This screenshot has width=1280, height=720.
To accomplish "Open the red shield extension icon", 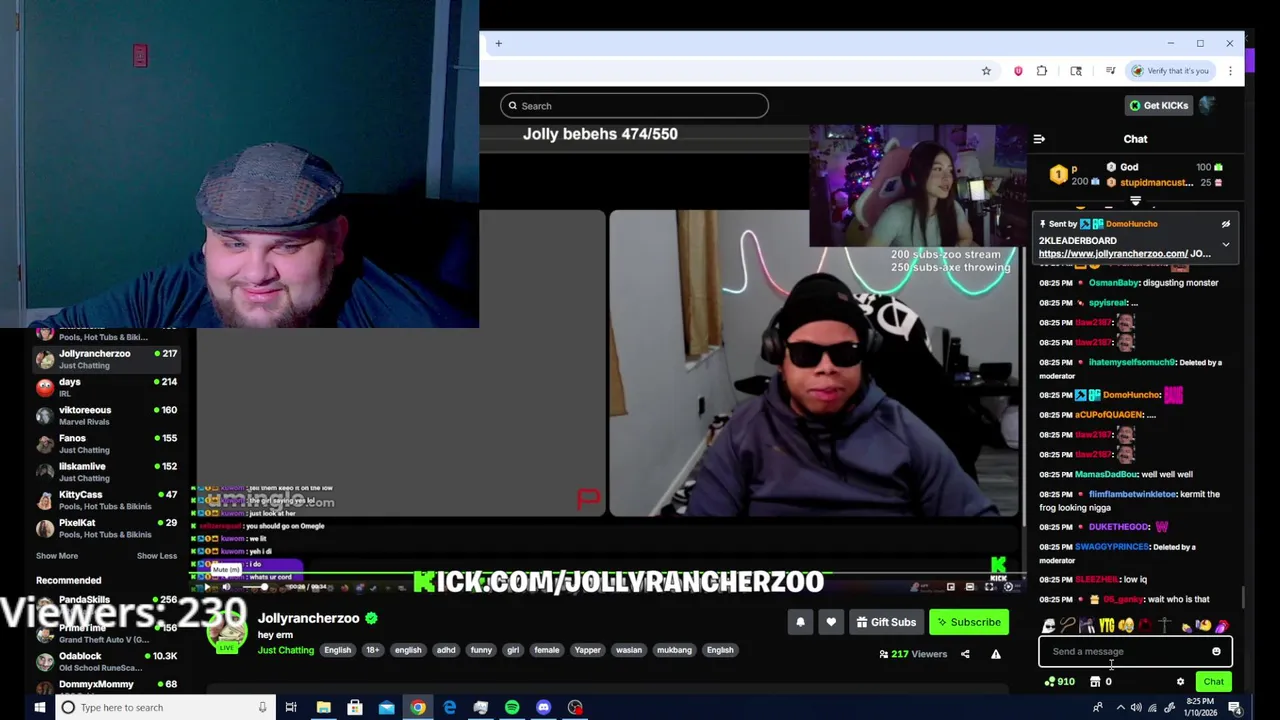I will coord(1018,71).
